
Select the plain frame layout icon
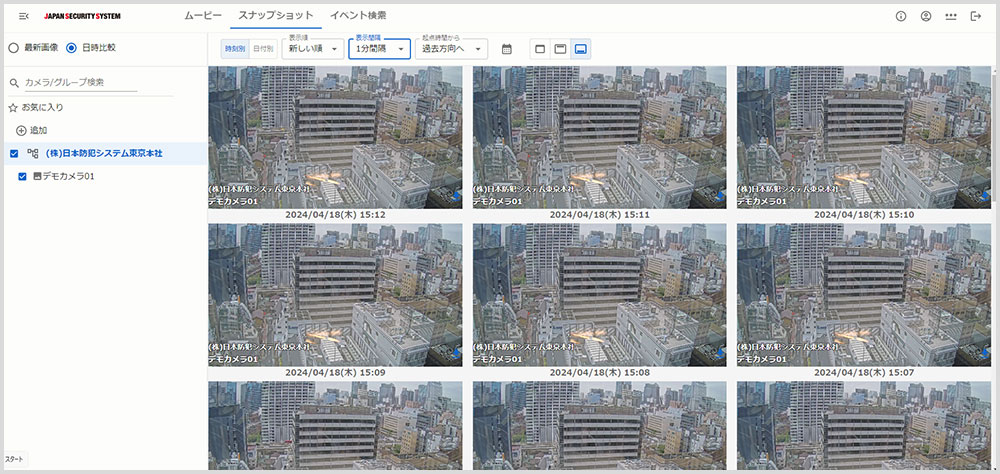540,49
